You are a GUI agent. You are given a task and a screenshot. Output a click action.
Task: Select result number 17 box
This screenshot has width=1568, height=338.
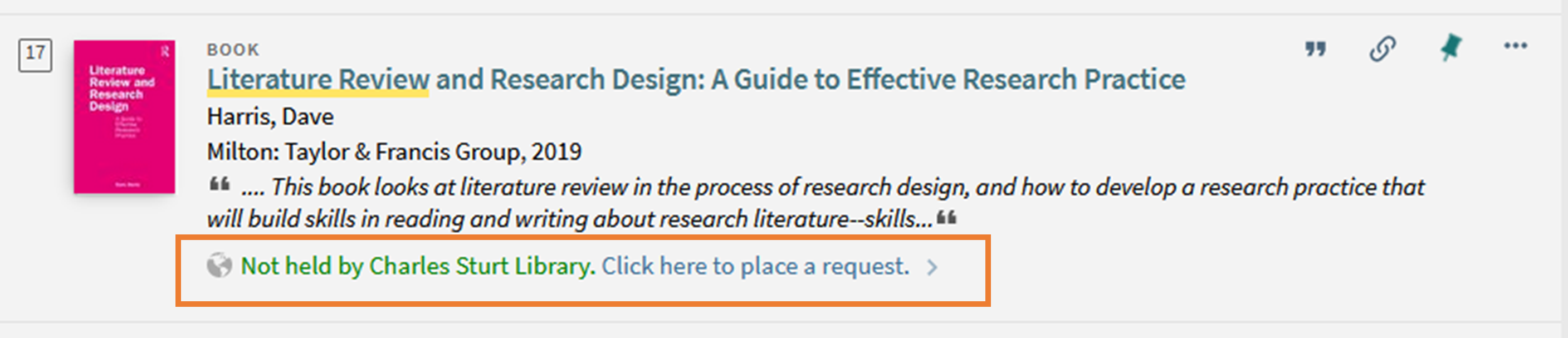point(35,56)
